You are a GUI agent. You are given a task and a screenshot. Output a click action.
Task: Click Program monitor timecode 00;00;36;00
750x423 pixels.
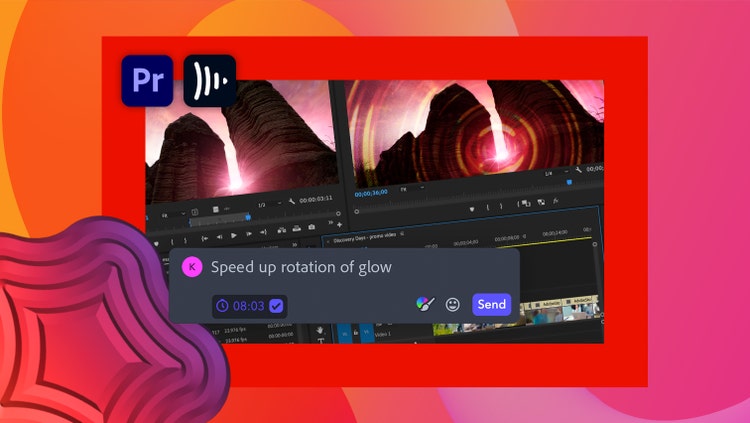pos(371,192)
